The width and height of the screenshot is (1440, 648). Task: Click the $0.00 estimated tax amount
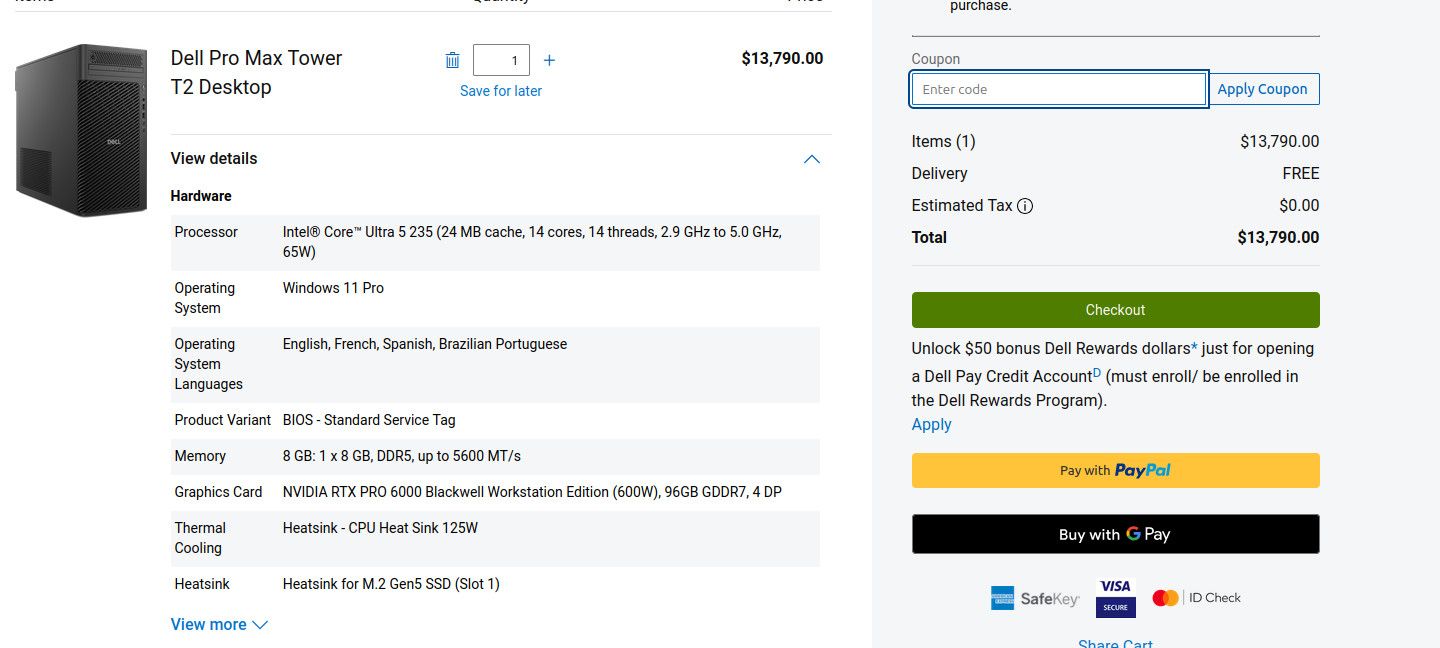(1299, 206)
